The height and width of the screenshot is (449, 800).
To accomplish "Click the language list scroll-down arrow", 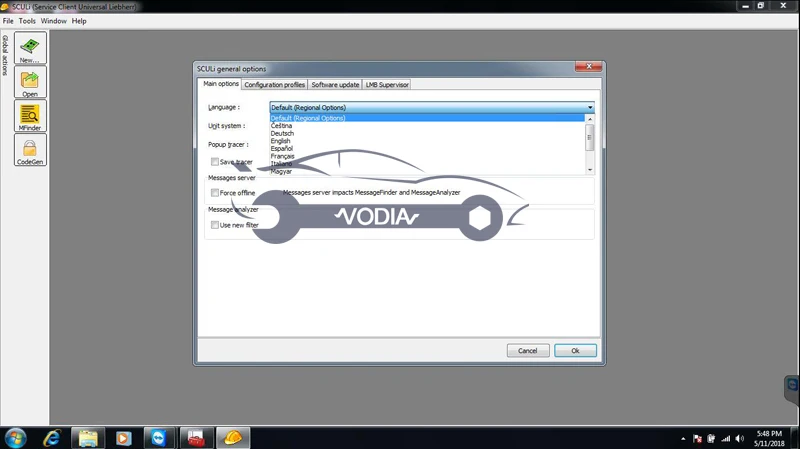I will click(x=590, y=170).
